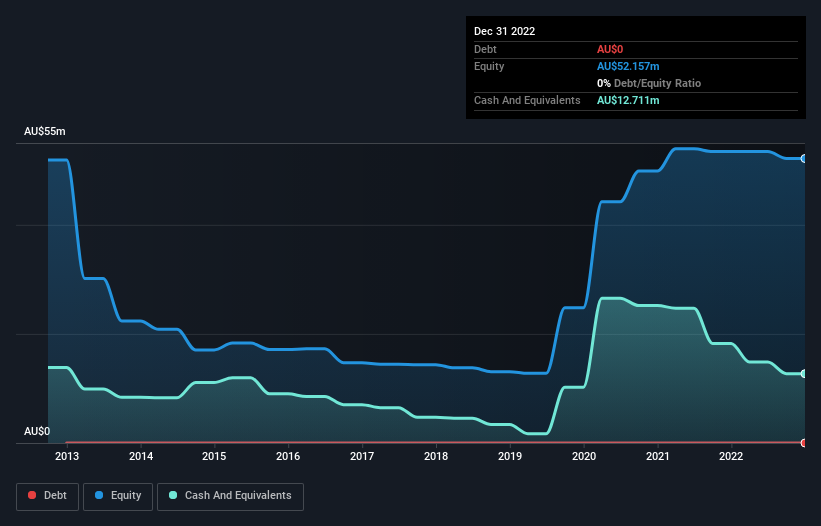Click the 2019 x-axis label
This screenshot has width=821, height=526.
click(x=509, y=456)
